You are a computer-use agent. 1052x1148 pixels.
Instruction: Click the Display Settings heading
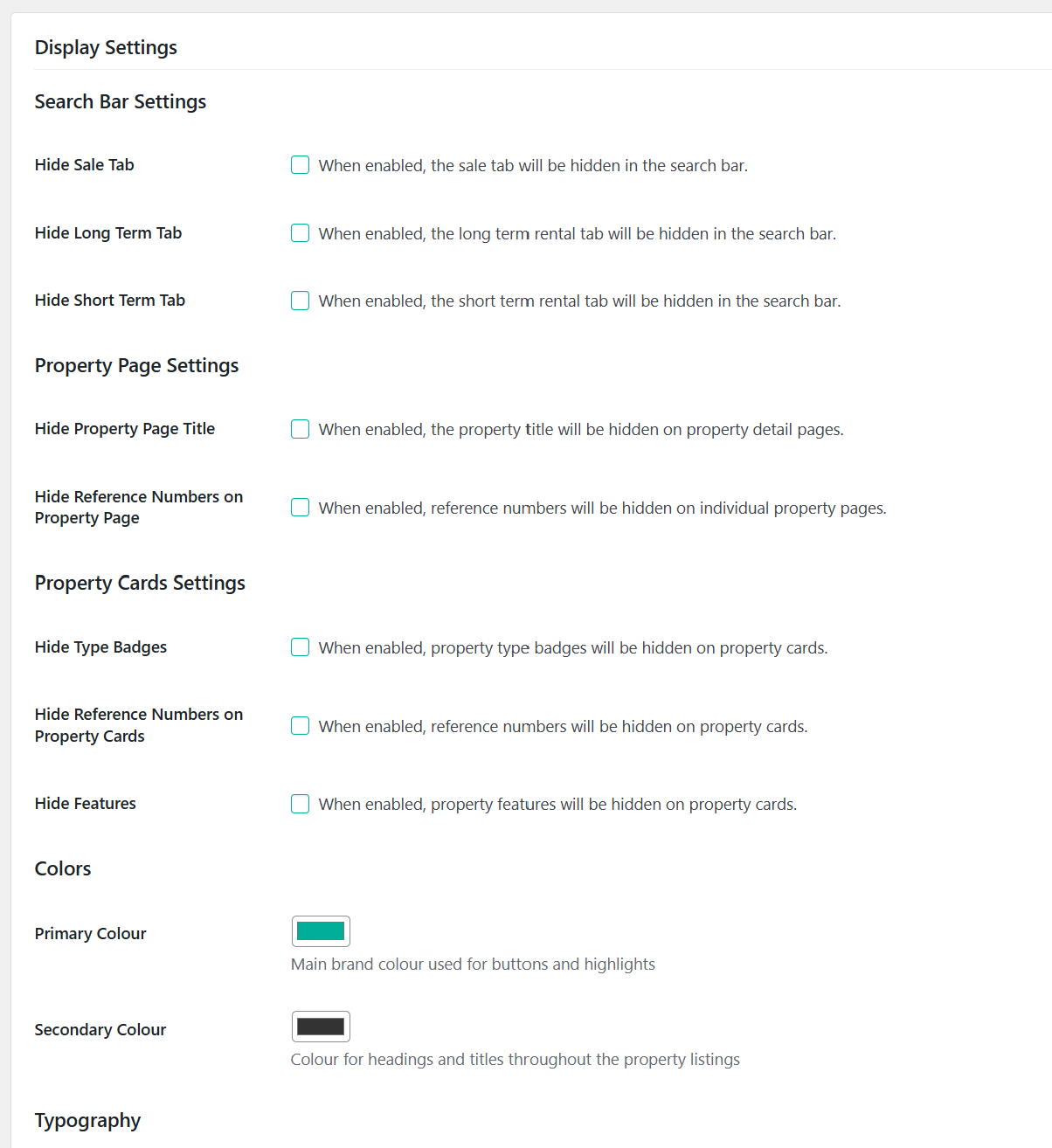click(x=106, y=47)
